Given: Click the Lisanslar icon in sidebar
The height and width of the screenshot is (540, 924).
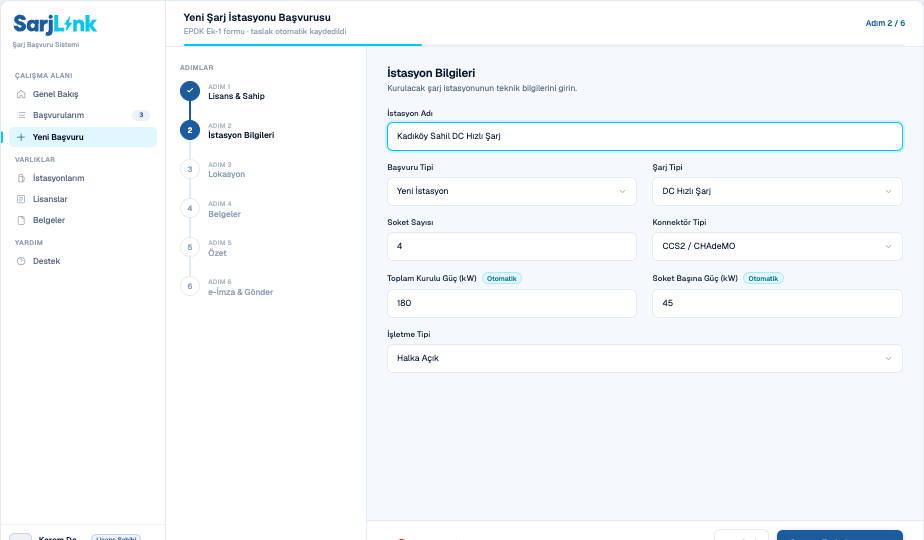Looking at the screenshot, I should (x=21, y=199).
